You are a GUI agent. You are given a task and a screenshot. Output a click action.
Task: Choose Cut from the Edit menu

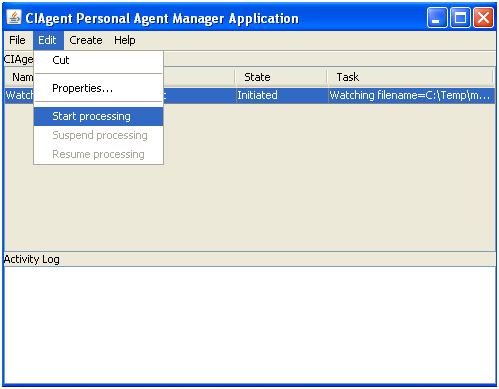98,60
